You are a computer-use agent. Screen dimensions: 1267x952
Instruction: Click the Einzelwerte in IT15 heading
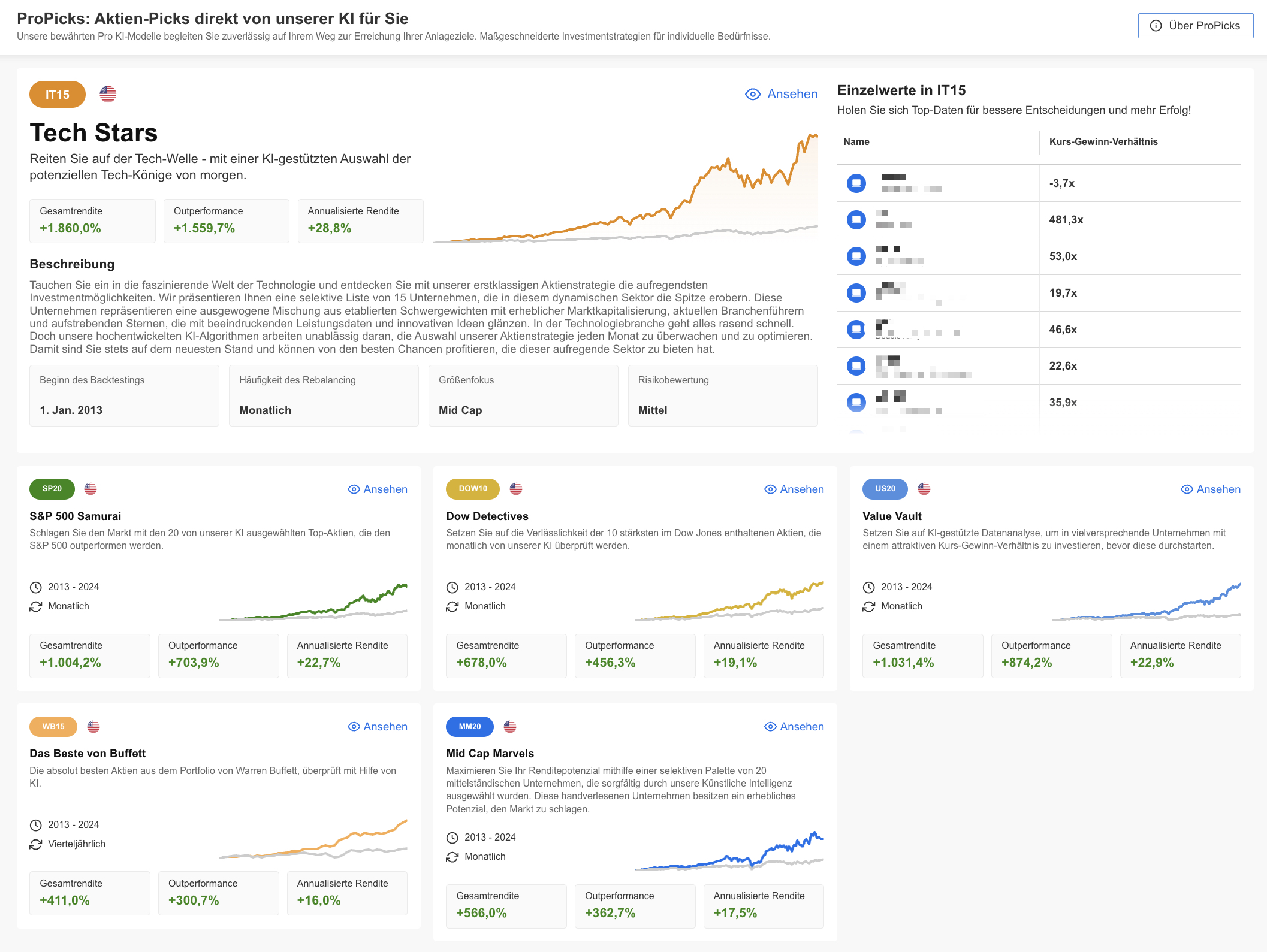click(x=901, y=90)
